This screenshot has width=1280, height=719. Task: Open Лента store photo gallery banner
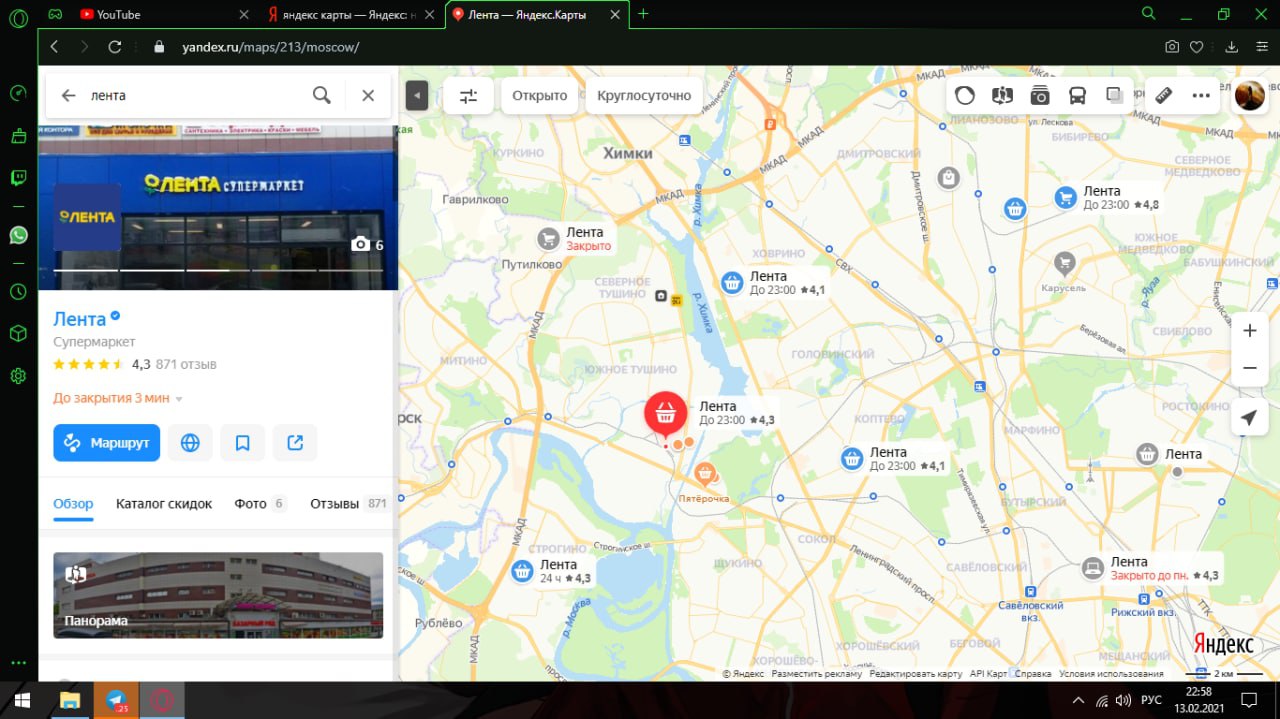(x=218, y=207)
